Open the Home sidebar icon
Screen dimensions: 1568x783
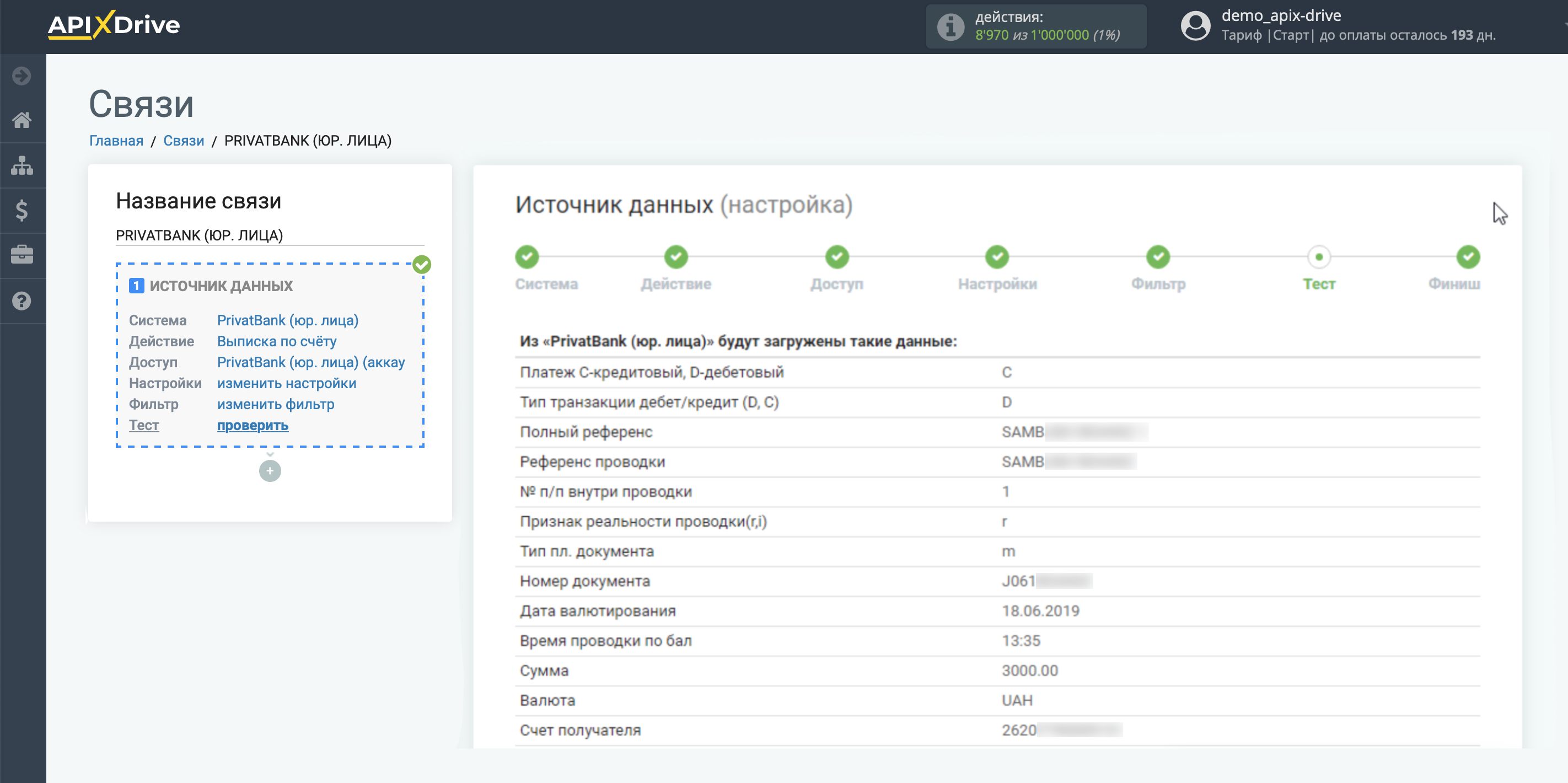tap(22, 120)
